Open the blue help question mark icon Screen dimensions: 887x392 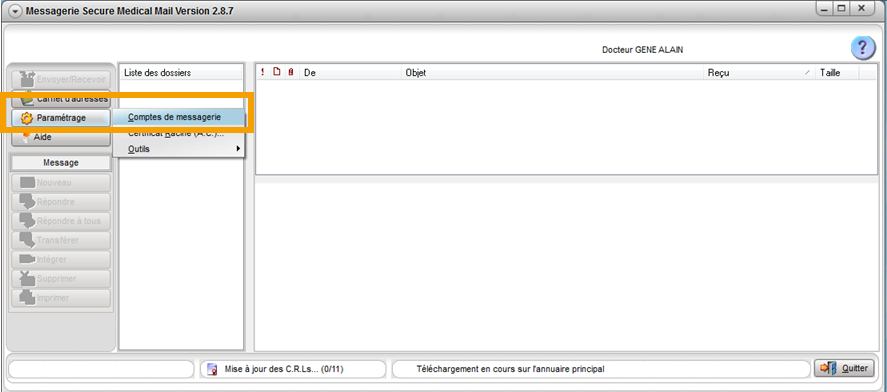click(x=862, y=48)
